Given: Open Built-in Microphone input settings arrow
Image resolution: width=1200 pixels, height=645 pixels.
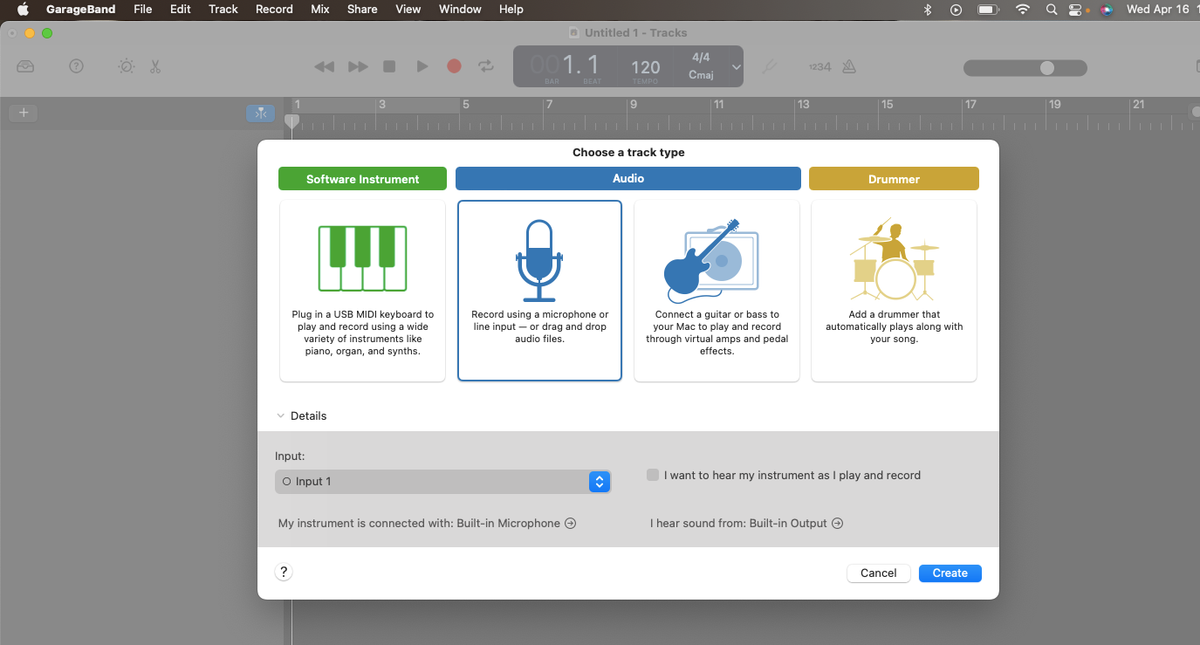Looking at the screenshot, I should 570,523.
